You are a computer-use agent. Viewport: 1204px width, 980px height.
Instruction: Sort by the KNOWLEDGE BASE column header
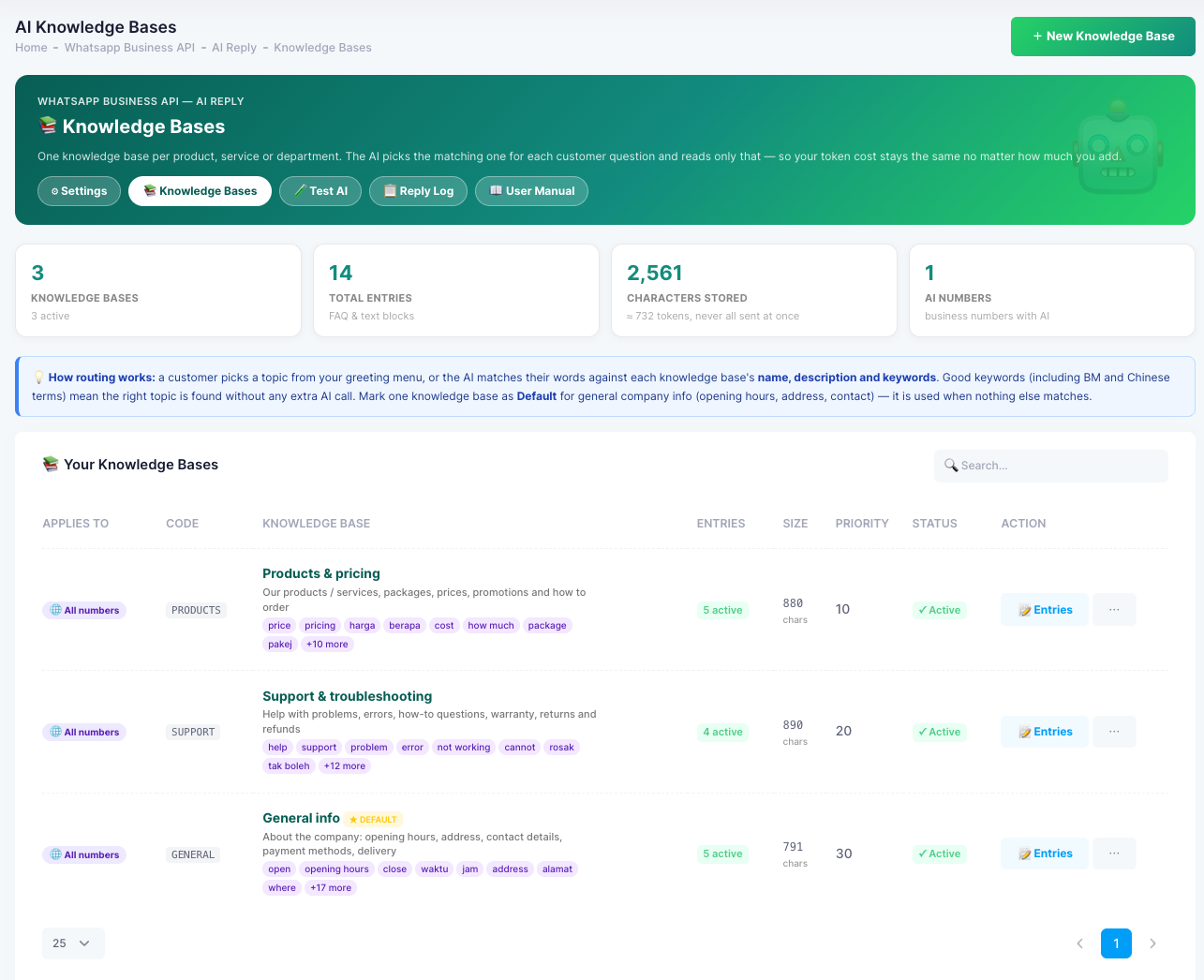click(316, 524)
